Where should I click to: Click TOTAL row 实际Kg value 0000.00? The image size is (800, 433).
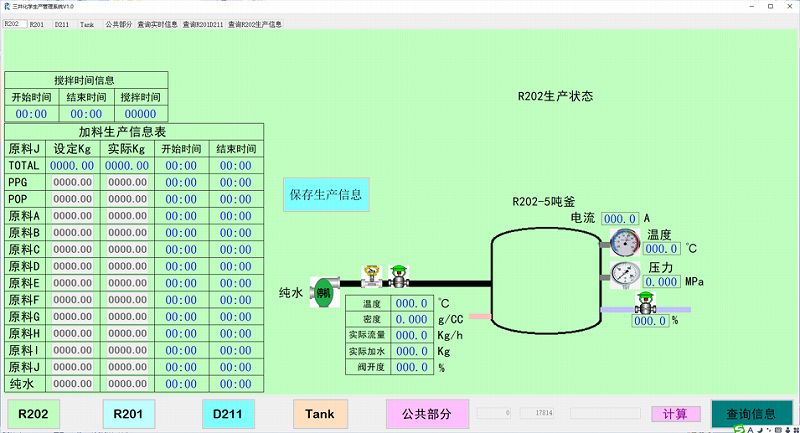click(x=127, y=166)
